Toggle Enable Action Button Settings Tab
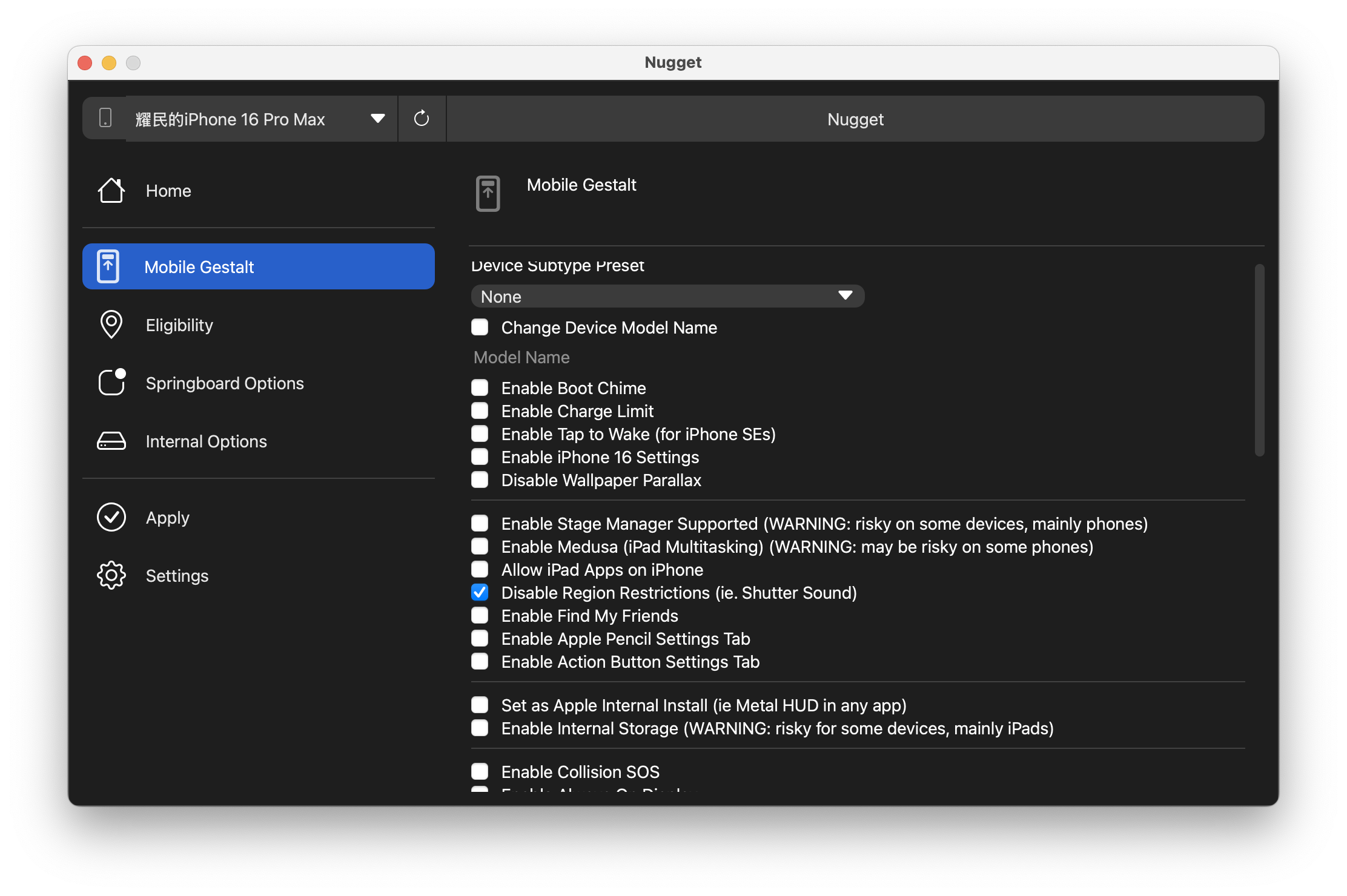This screenshot has height=896, width=1347. point(480,661)
